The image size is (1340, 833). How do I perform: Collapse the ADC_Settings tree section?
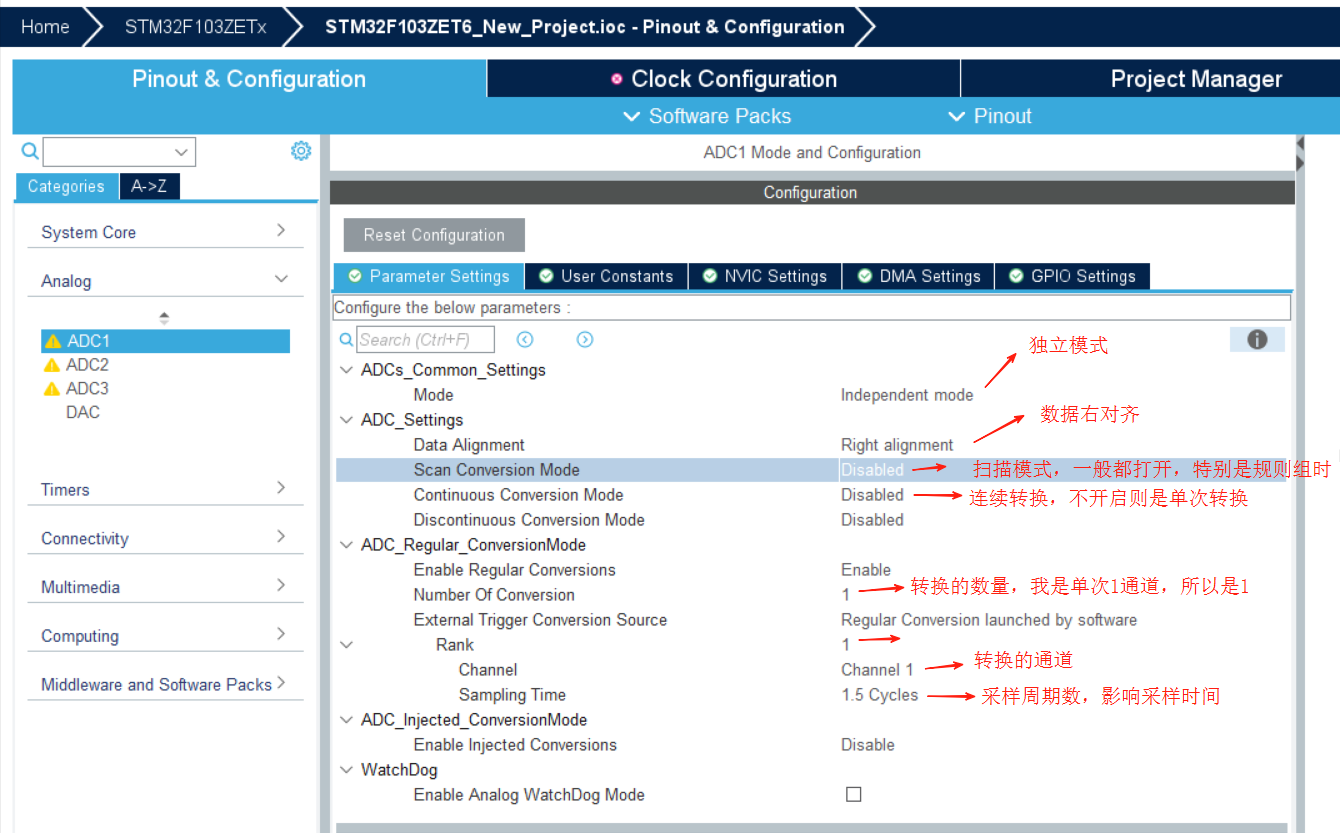345,419
